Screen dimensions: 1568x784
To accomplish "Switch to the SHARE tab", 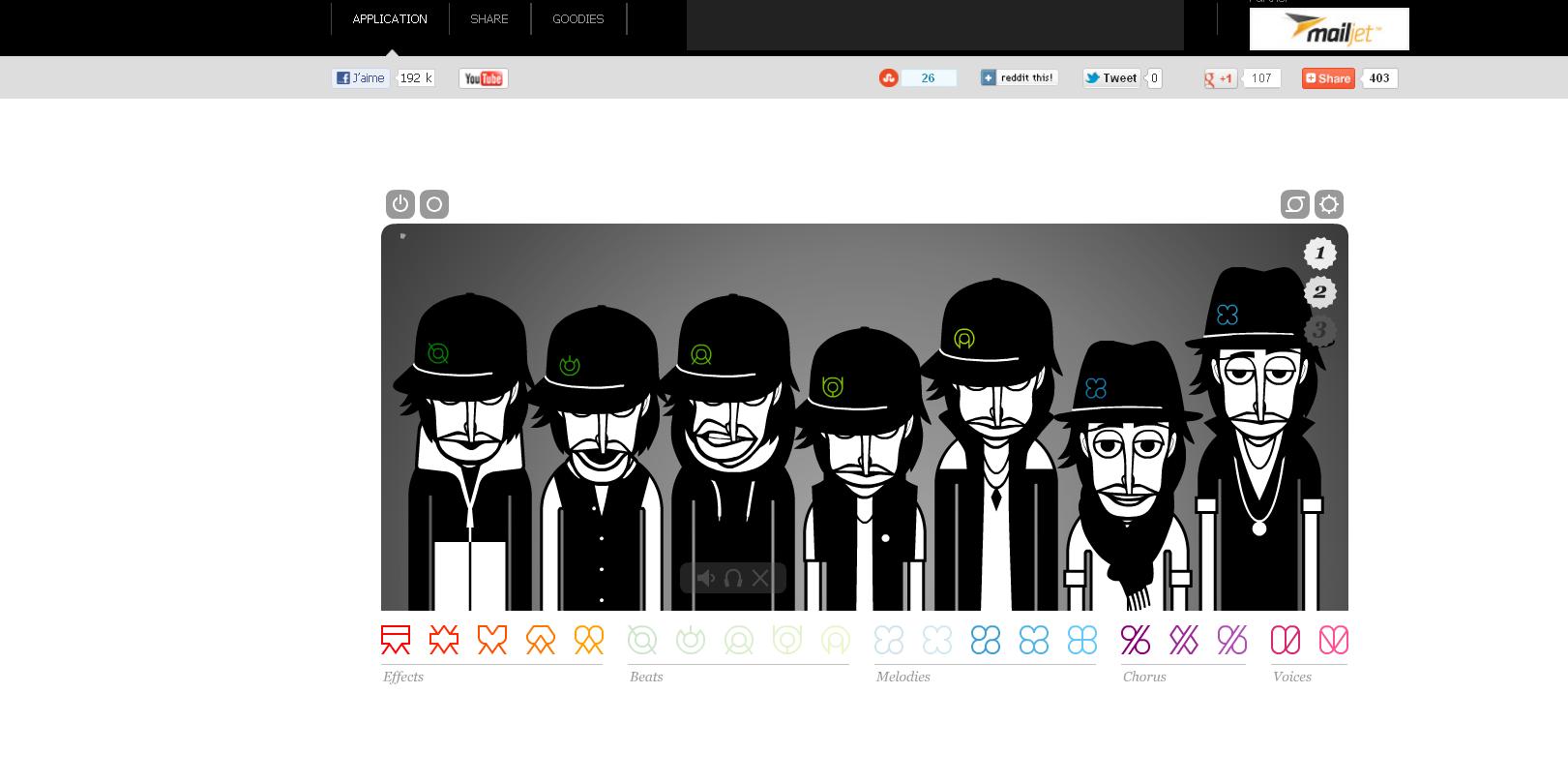I will (x=489, y=19).
